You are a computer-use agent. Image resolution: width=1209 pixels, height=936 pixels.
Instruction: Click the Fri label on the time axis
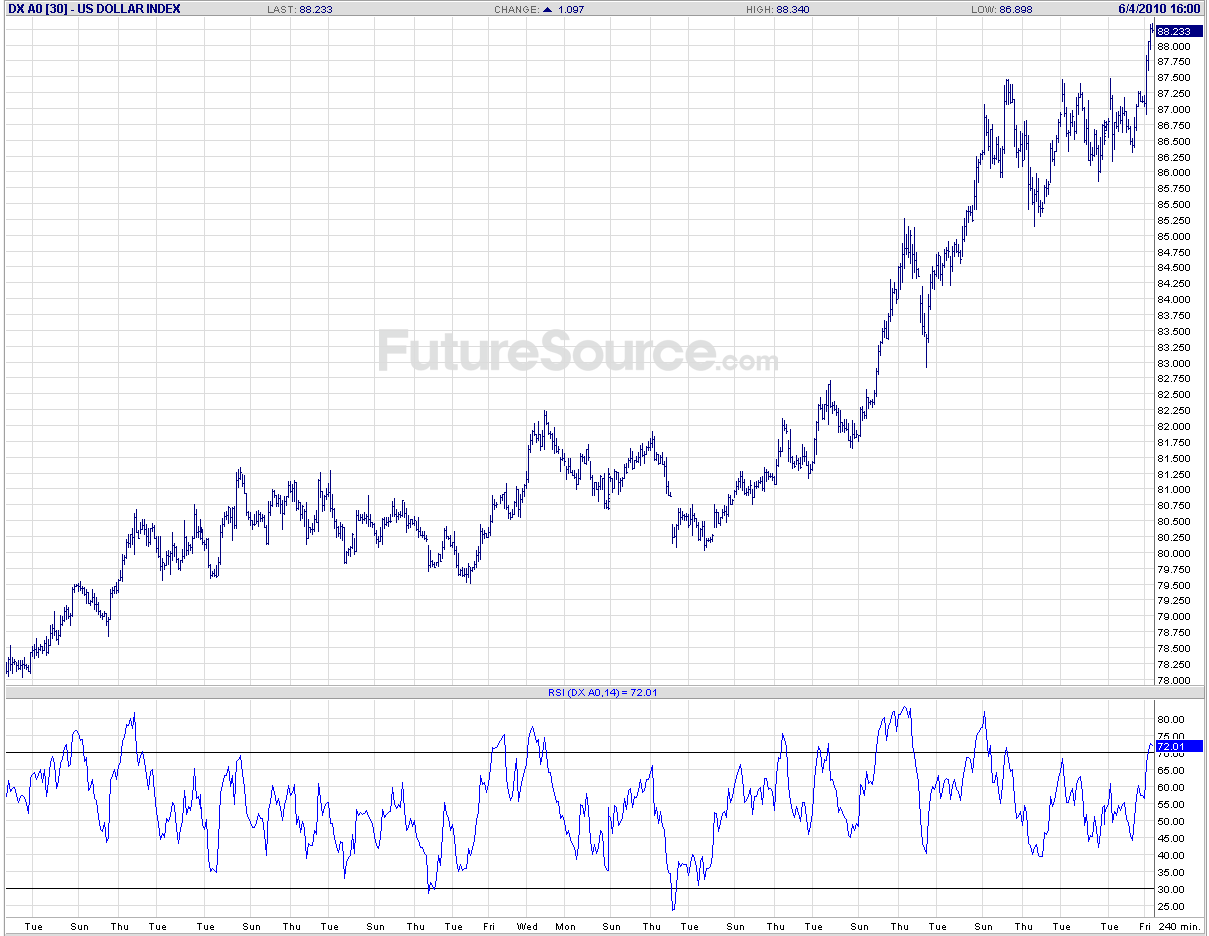(488, 926)
